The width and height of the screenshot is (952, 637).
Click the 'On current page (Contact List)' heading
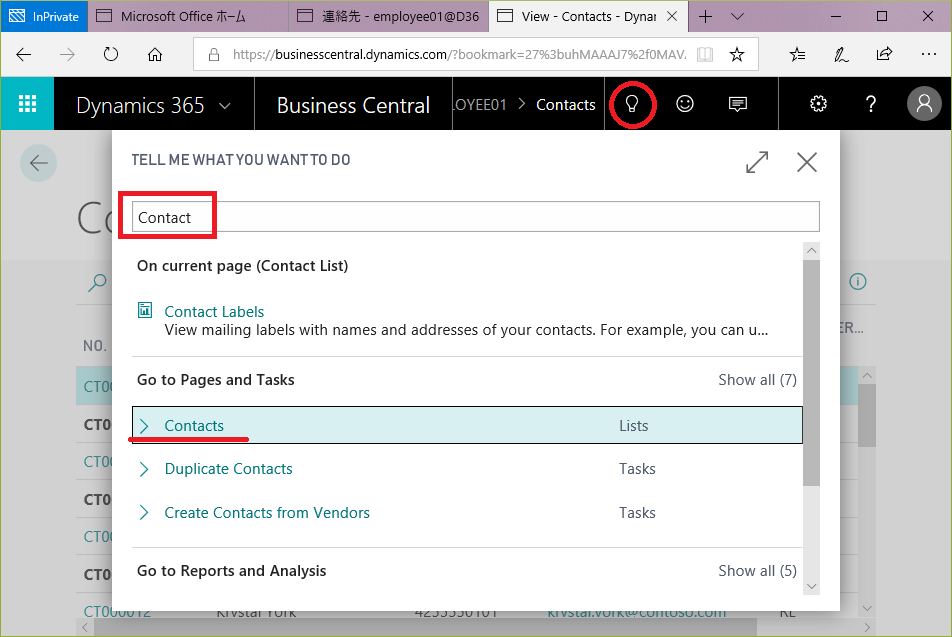[x=243, y=266]
